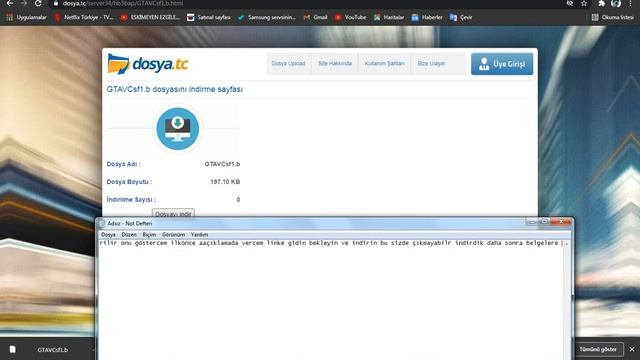Click the page heading GTAVCsf1.b dosyasını indirme sayfası
The width and height of the screenshot is (640, 360).
point(175,89)
